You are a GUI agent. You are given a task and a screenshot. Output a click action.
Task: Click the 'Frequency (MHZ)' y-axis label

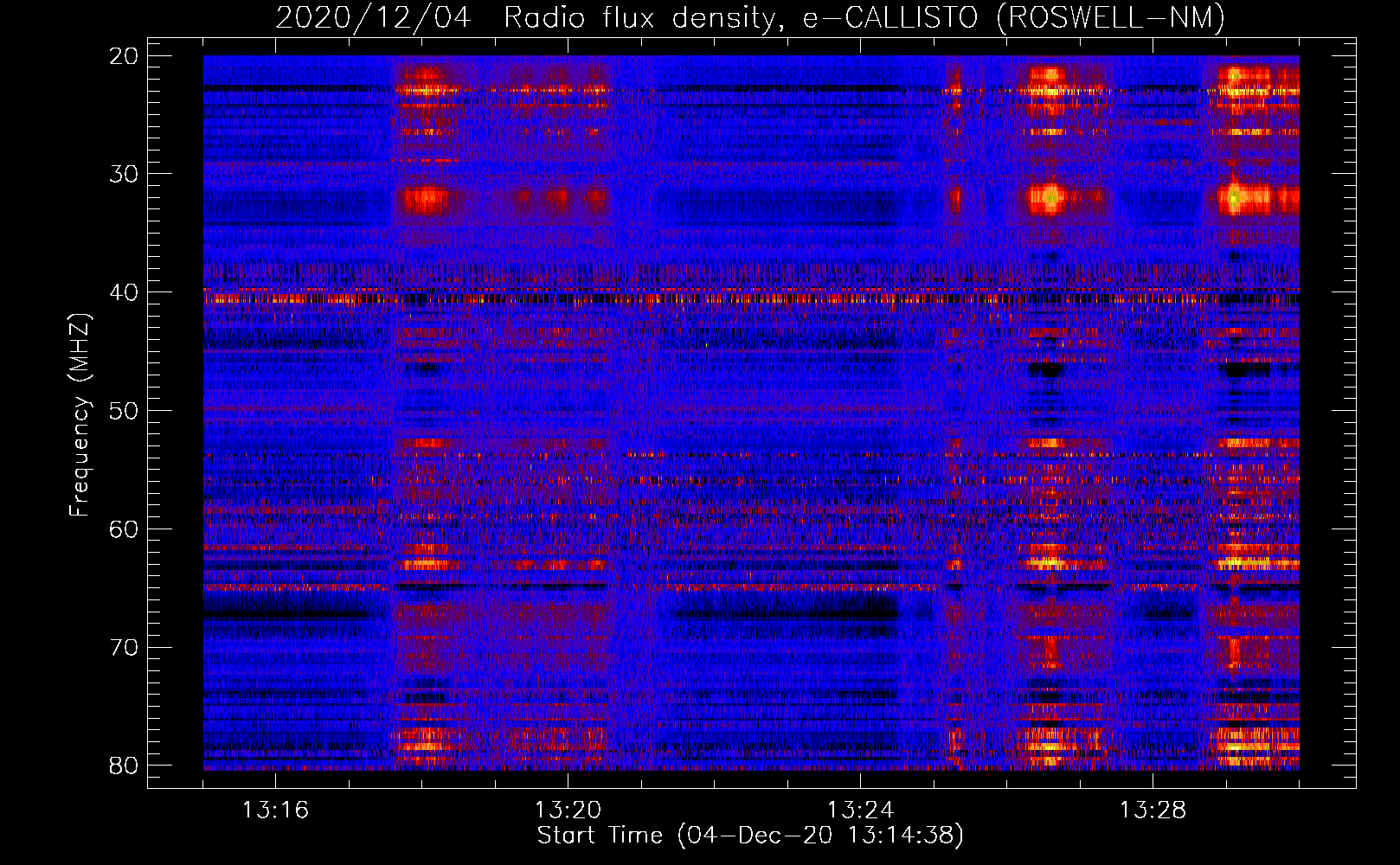(80, 416)
